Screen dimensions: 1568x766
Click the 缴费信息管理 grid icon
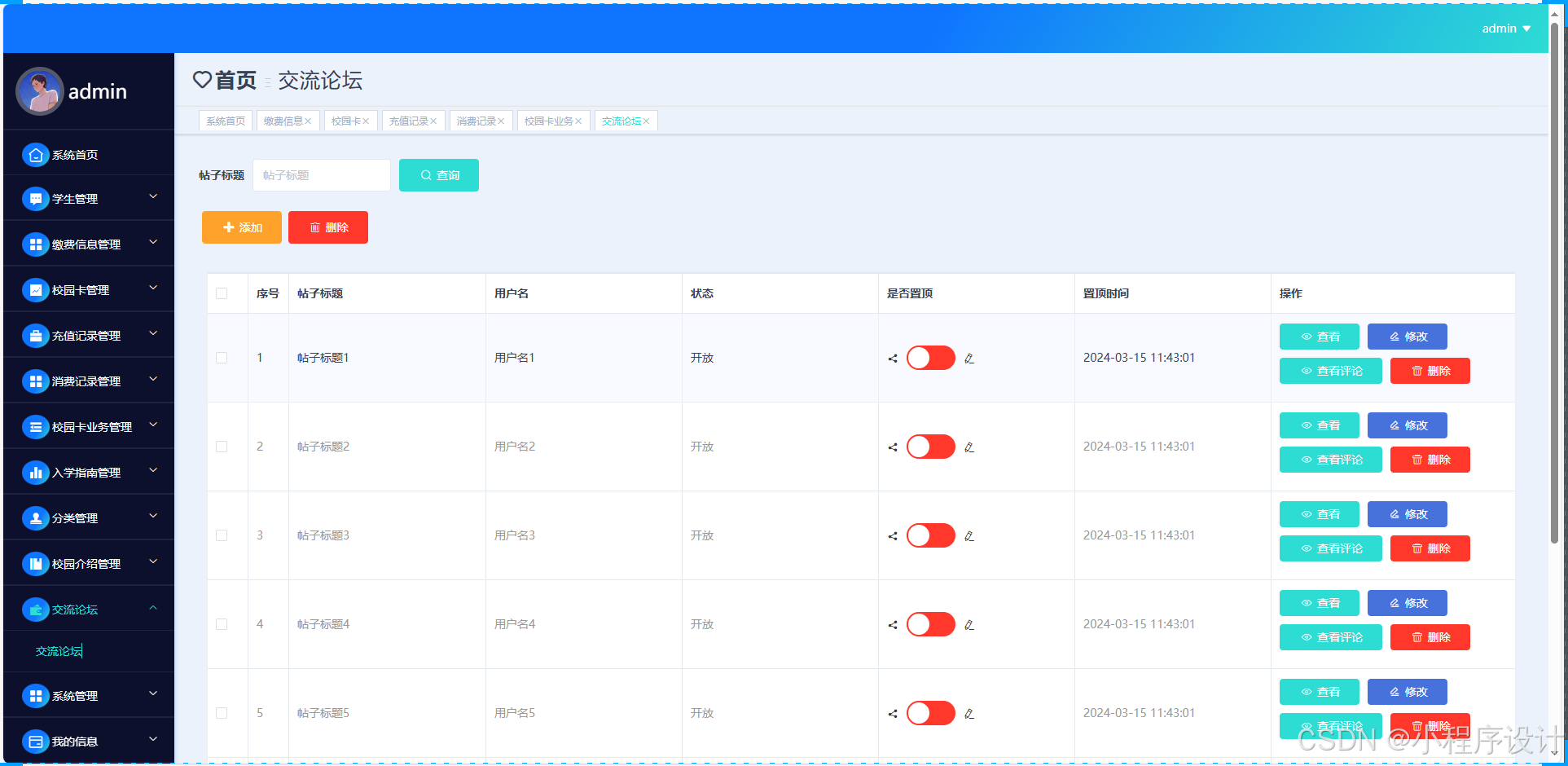(36, 244)
